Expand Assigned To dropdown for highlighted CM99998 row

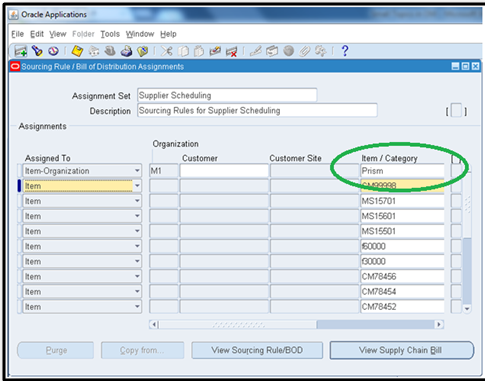(137, 186)
